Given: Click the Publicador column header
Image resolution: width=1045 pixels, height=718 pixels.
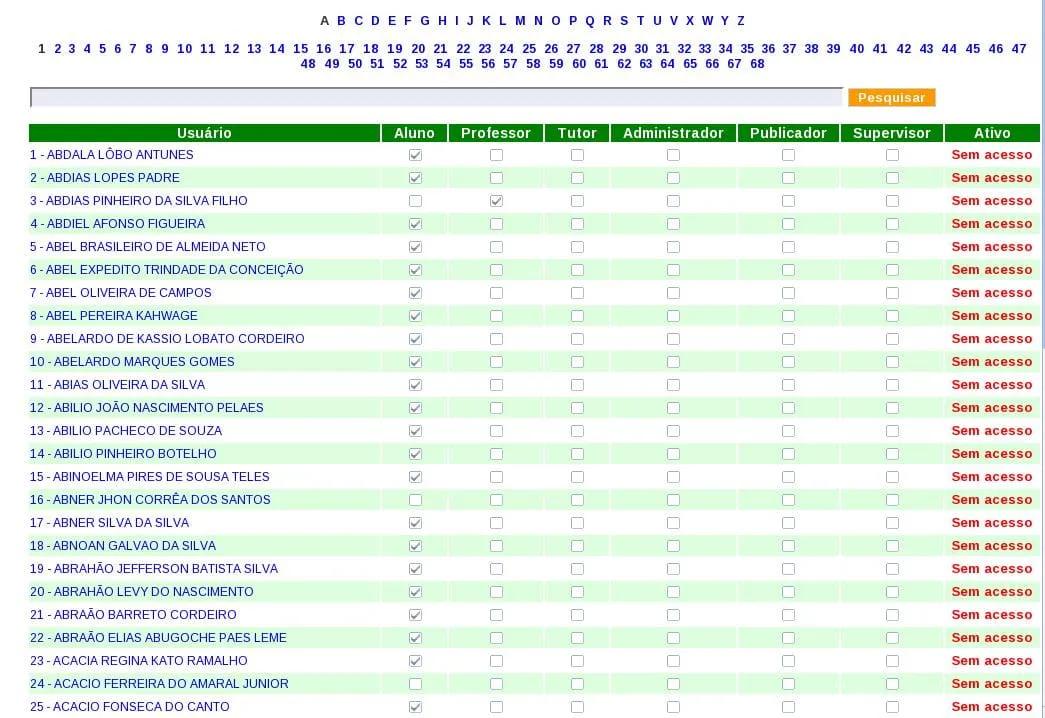Looking at the screenshot, I should pyautogui.click(x=788, y=133).
